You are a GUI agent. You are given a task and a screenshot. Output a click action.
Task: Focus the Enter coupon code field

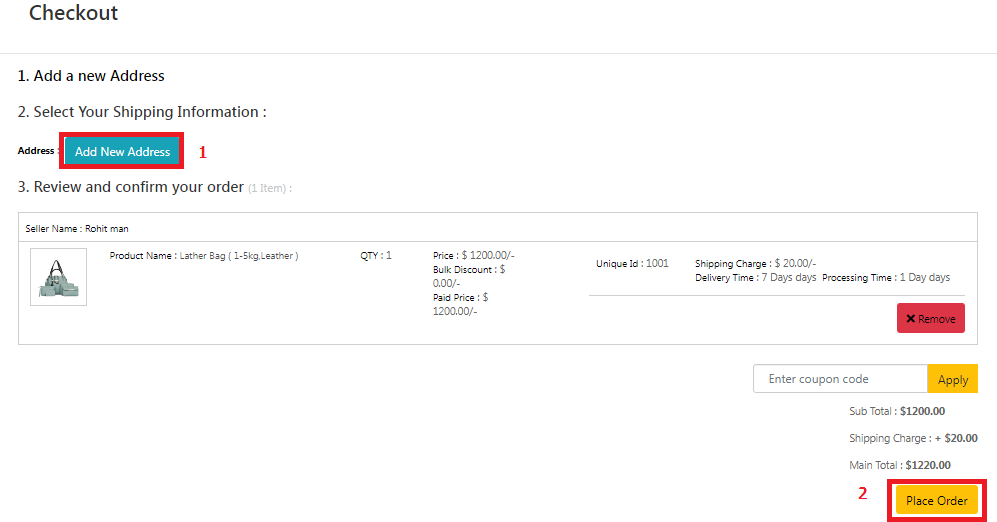[840, 379]
